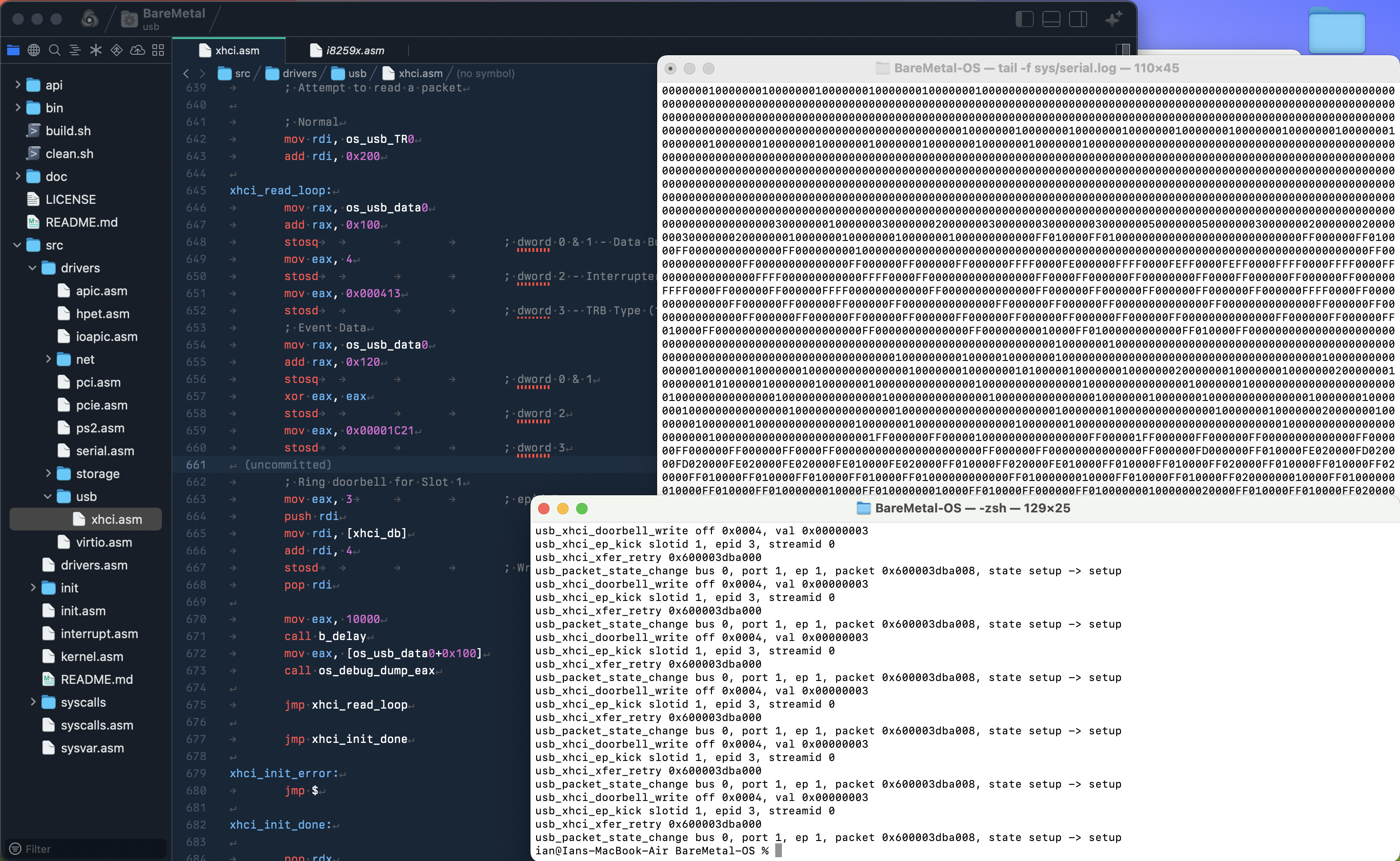Click xhci.asm in the breadcrumb path
The height and width of the screenshot is (861, 1400).
click(412, 73)
